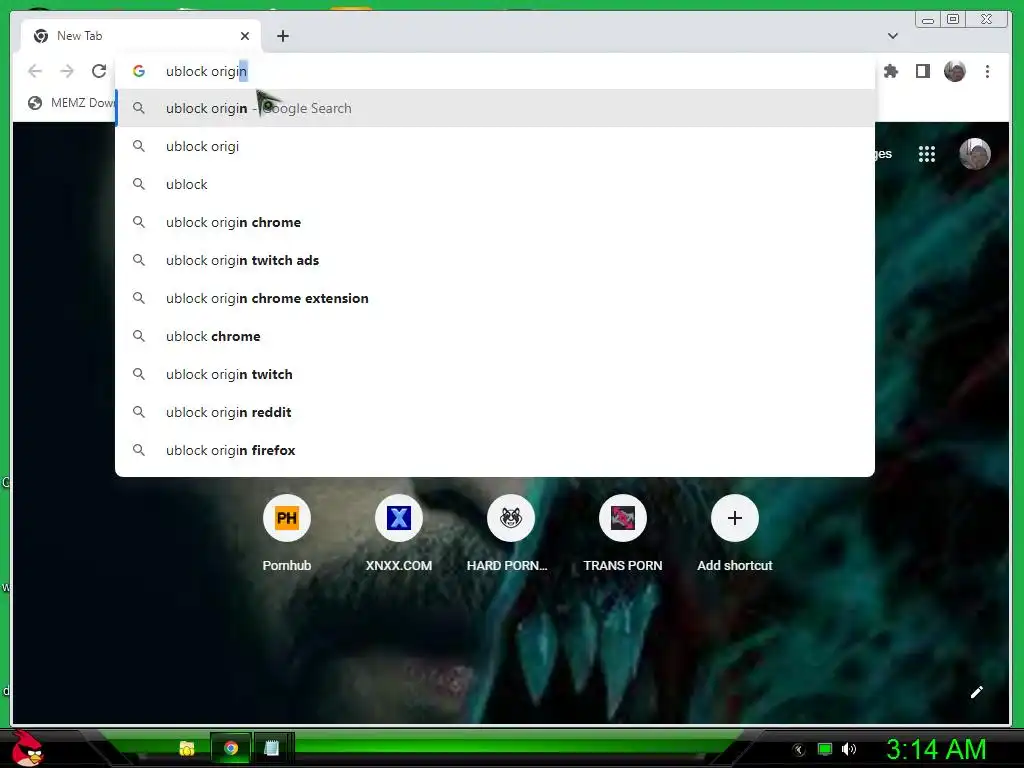
Task: Select 'ublock origin - Google Search' suggestion
Action: 495,108
